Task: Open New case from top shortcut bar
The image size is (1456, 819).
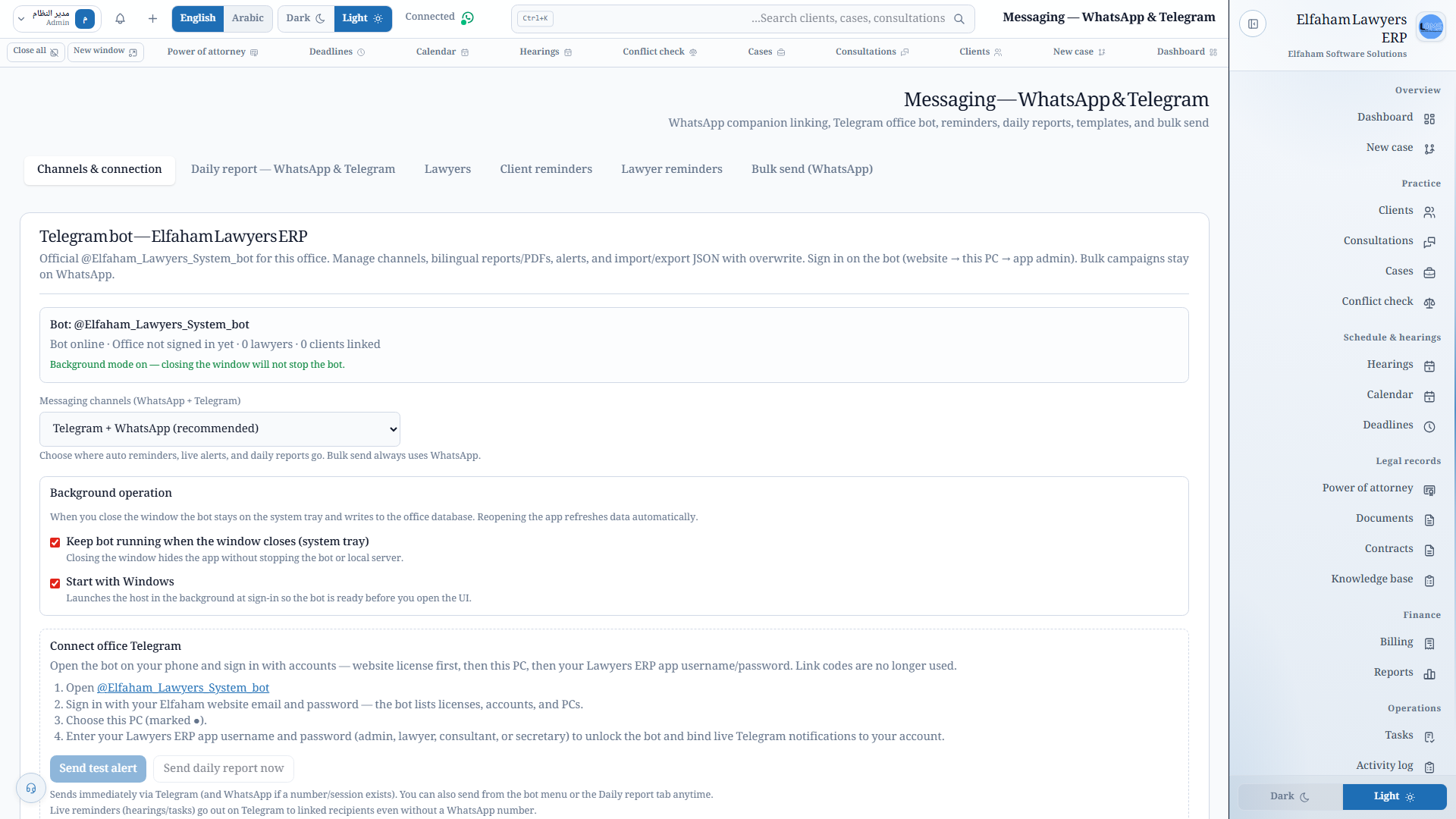Action: 1079,52
